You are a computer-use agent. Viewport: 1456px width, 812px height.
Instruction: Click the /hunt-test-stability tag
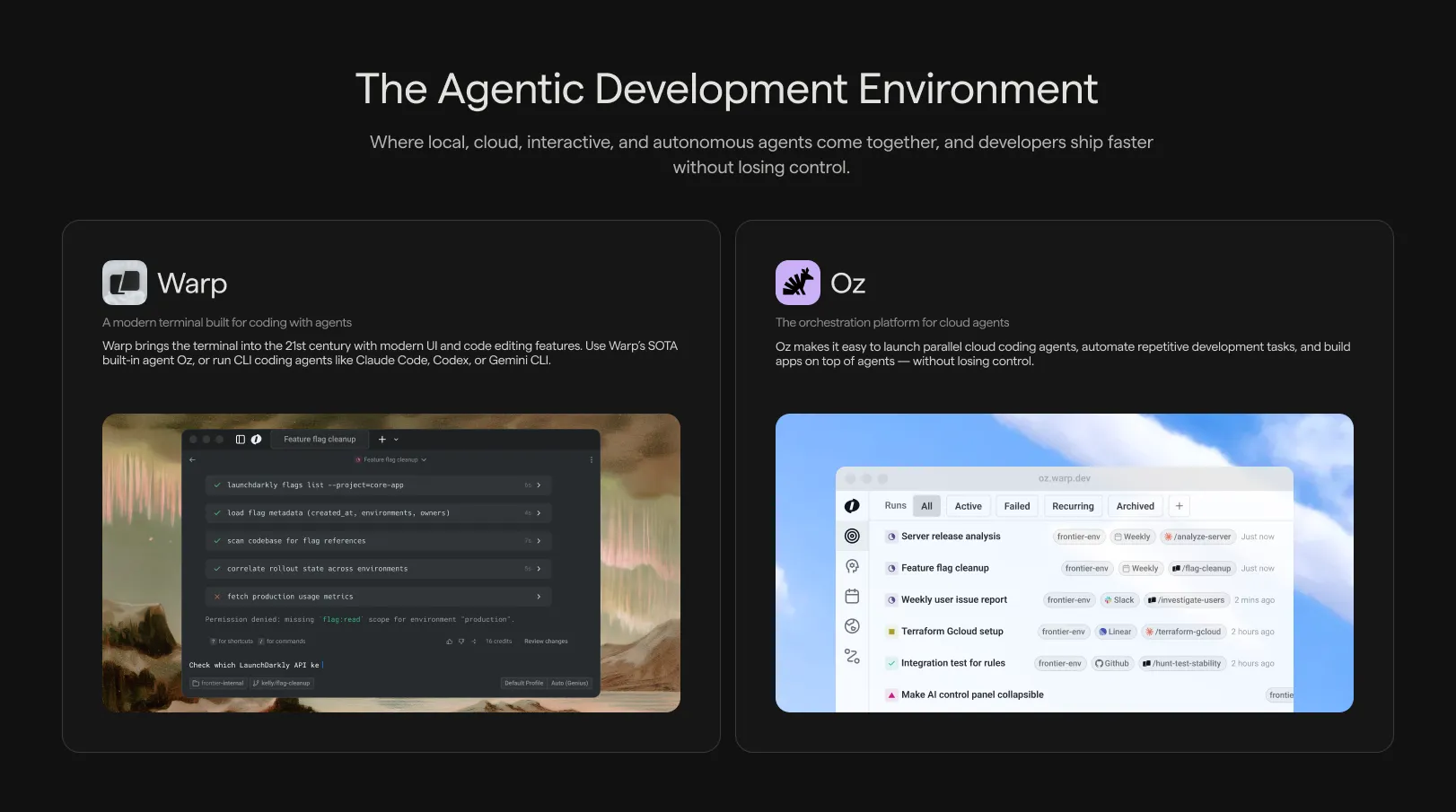tap(1181, 663)
